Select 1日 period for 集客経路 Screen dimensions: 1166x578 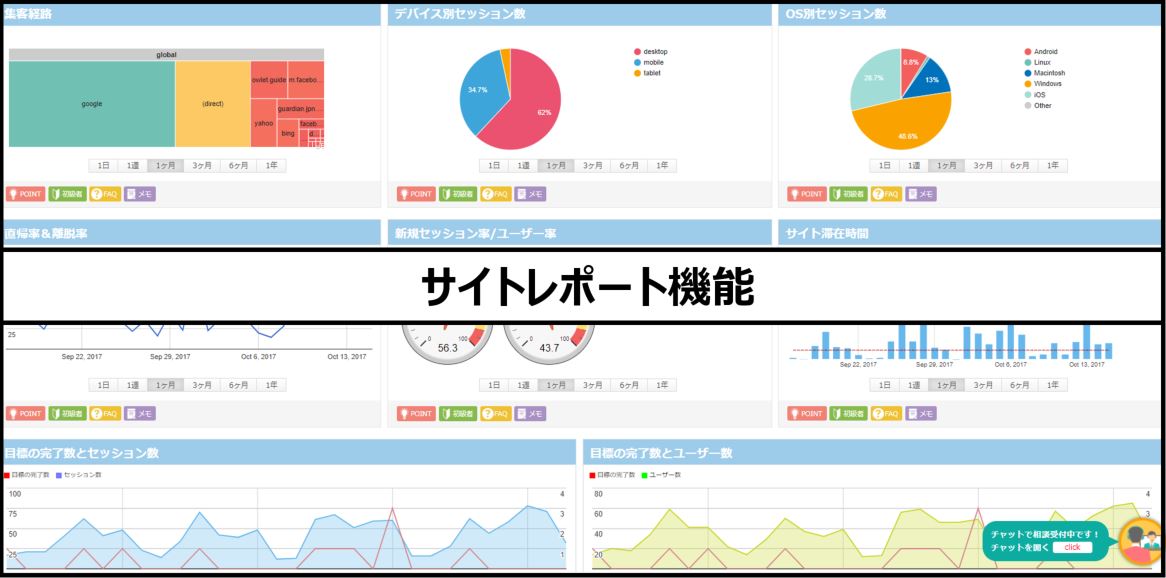click(103, 166)
